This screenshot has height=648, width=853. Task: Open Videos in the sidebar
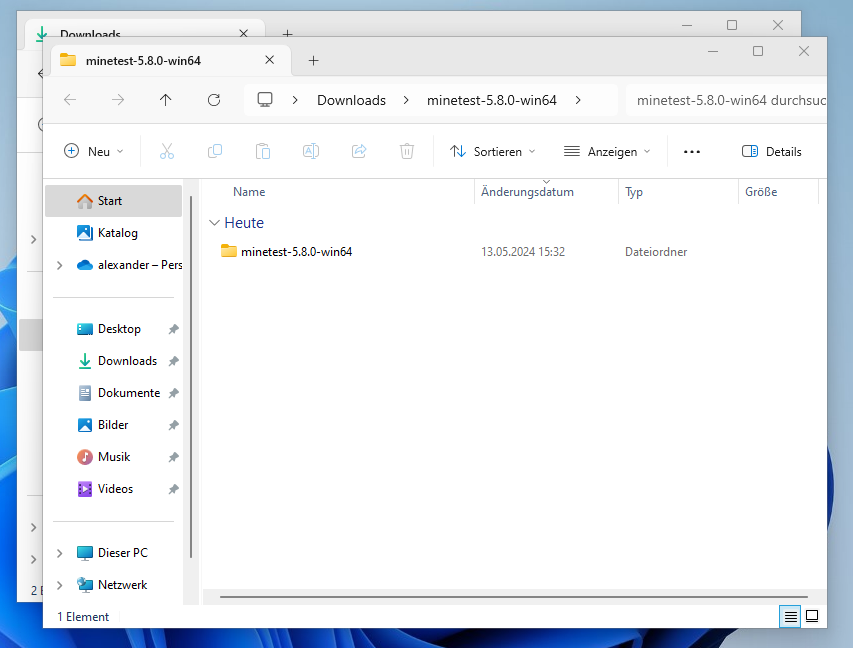[113, 489]
